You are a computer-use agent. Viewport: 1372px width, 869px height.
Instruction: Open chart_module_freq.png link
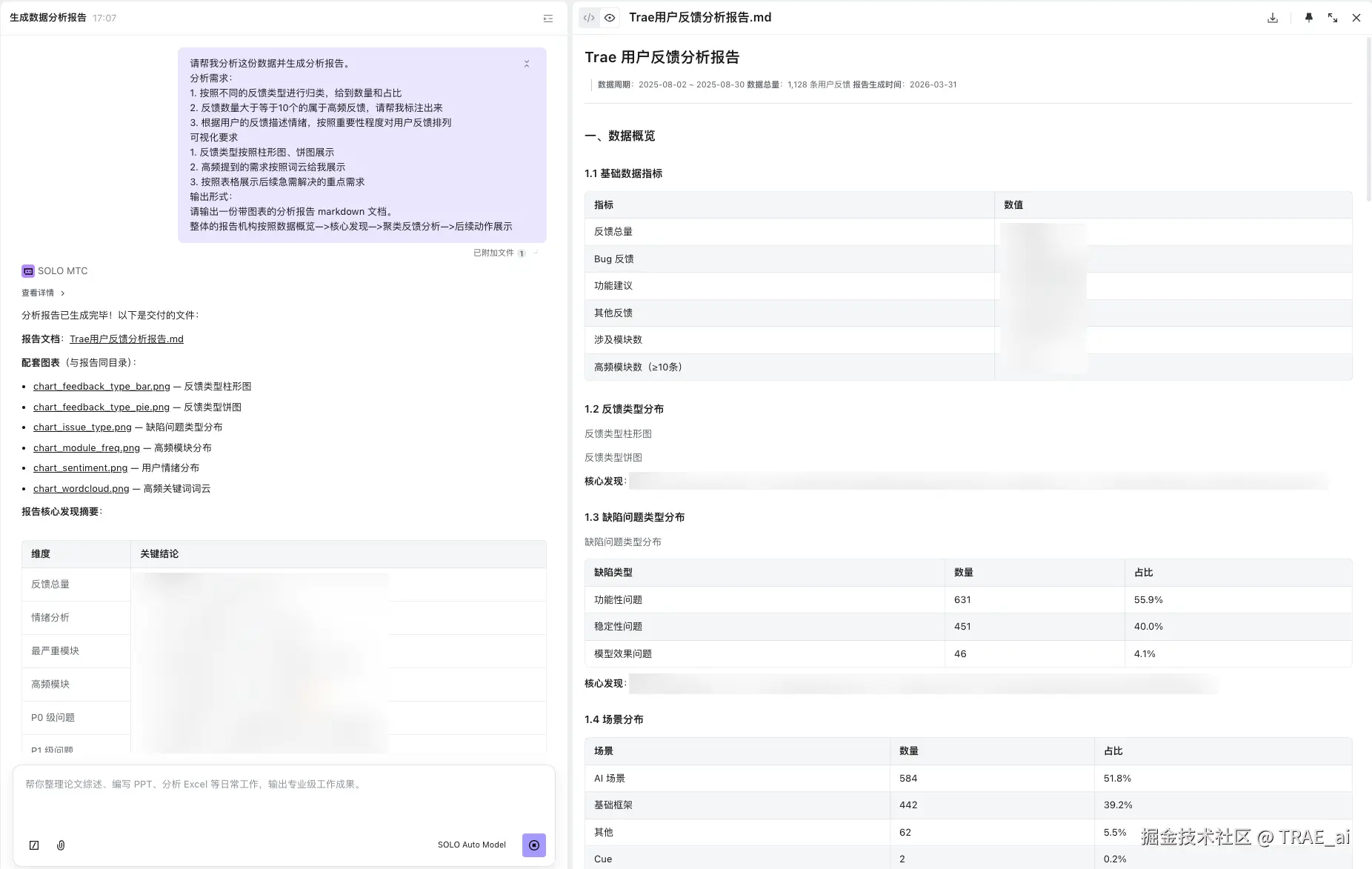click(x=87, y=448)
